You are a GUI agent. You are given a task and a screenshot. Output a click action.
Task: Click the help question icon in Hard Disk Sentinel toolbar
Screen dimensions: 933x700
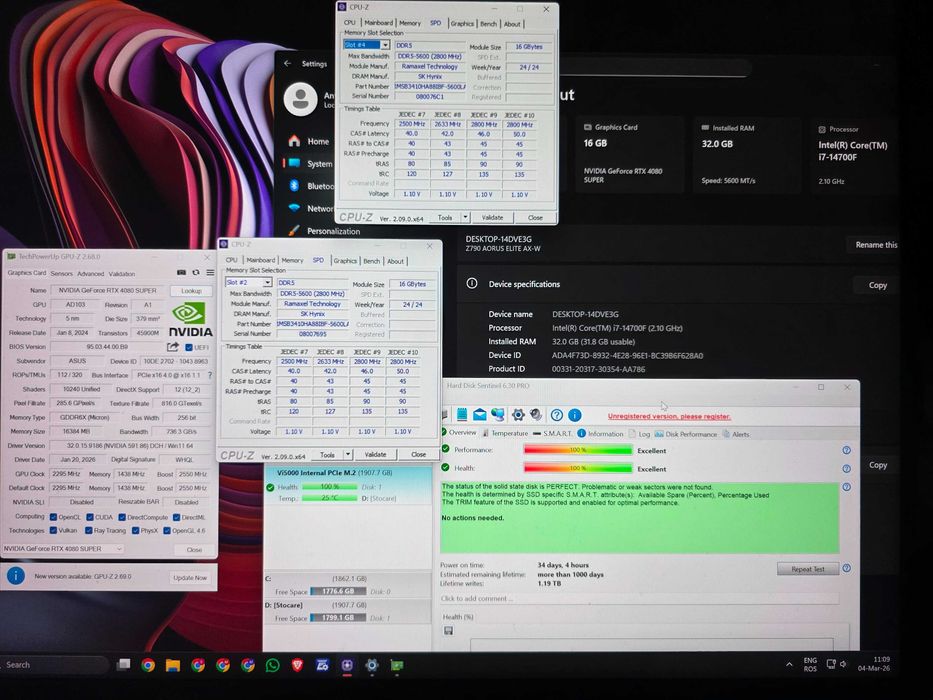(556, 415)
